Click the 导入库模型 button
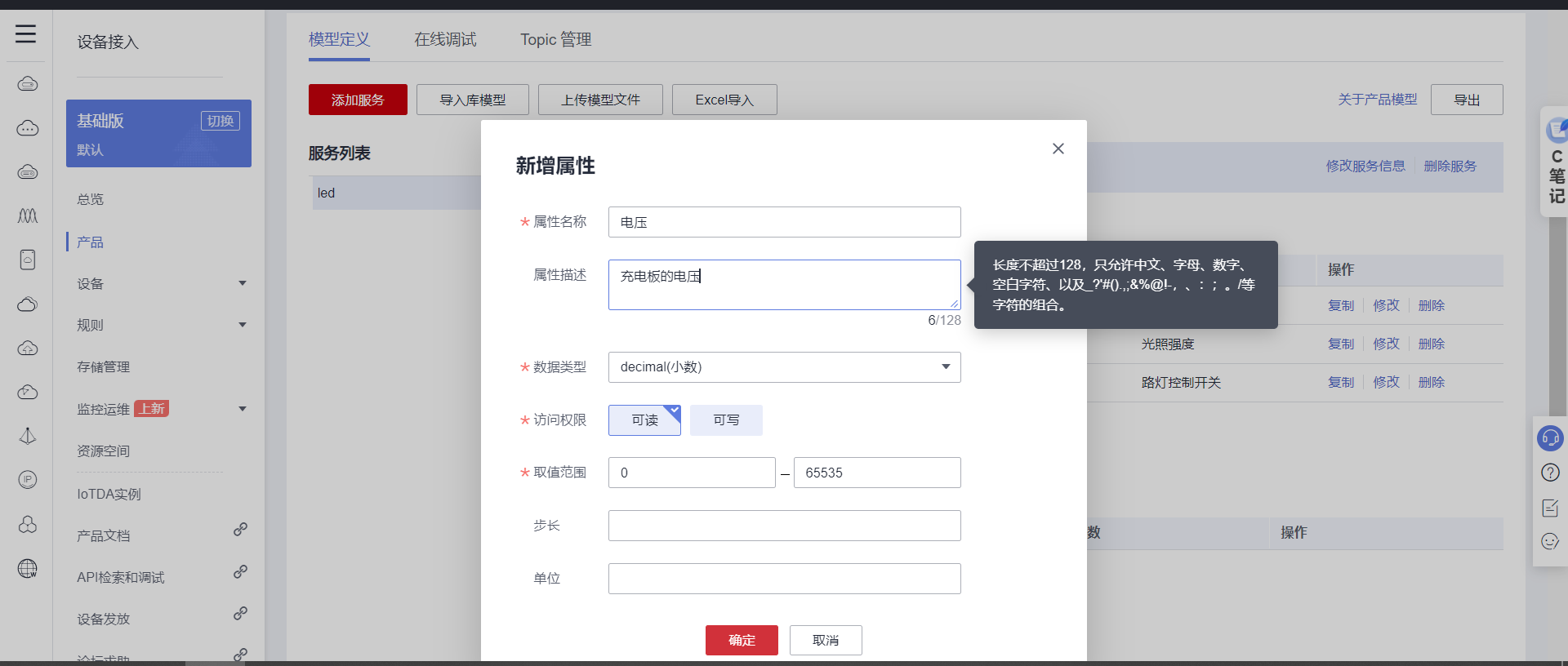This screenshot has width=1568, height=666. point(473,100)
